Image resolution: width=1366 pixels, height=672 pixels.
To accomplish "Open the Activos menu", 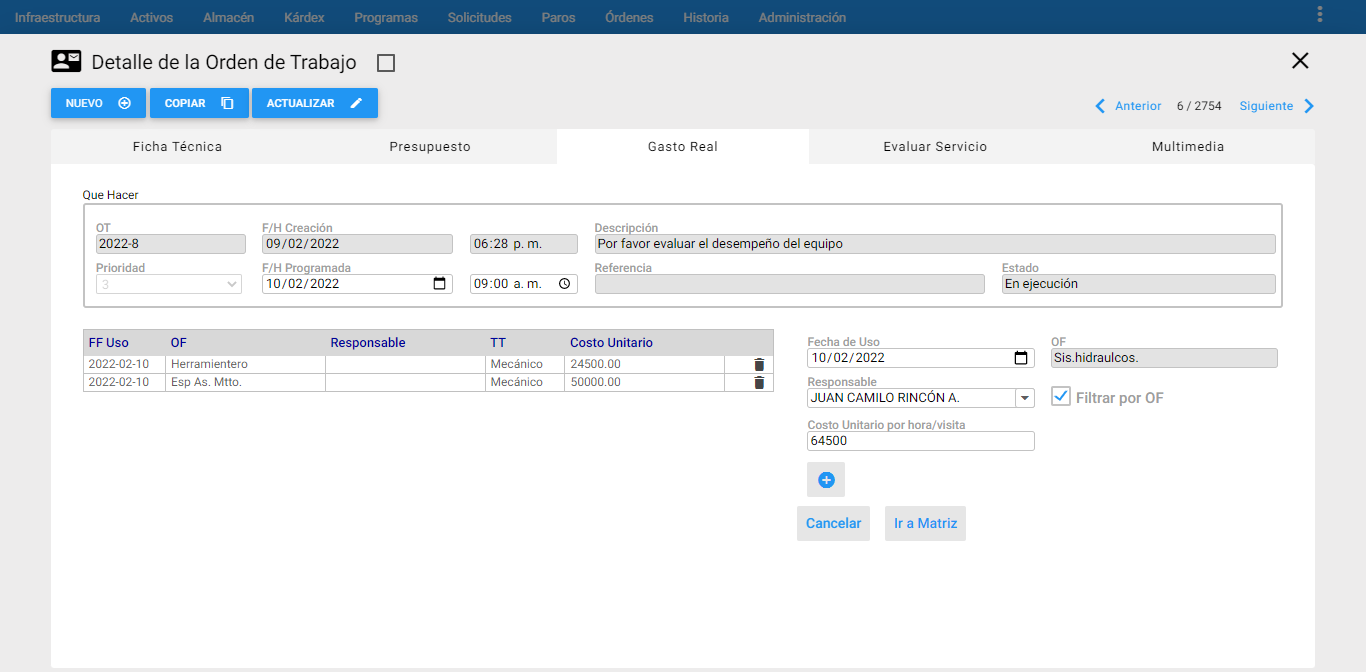I will click(x=151, y=18).
